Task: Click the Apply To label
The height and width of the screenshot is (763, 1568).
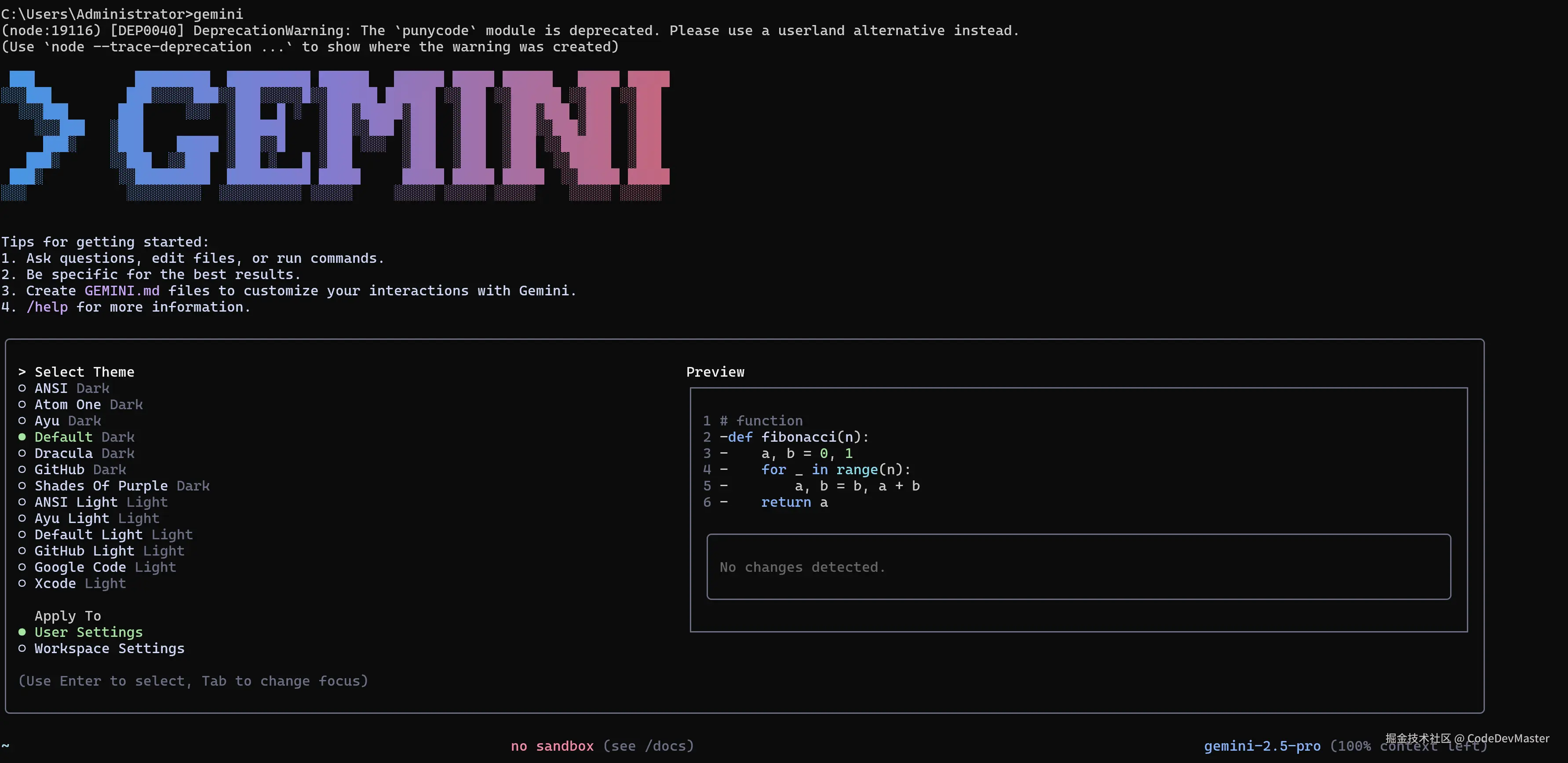Action: click(x=68, y=616)
